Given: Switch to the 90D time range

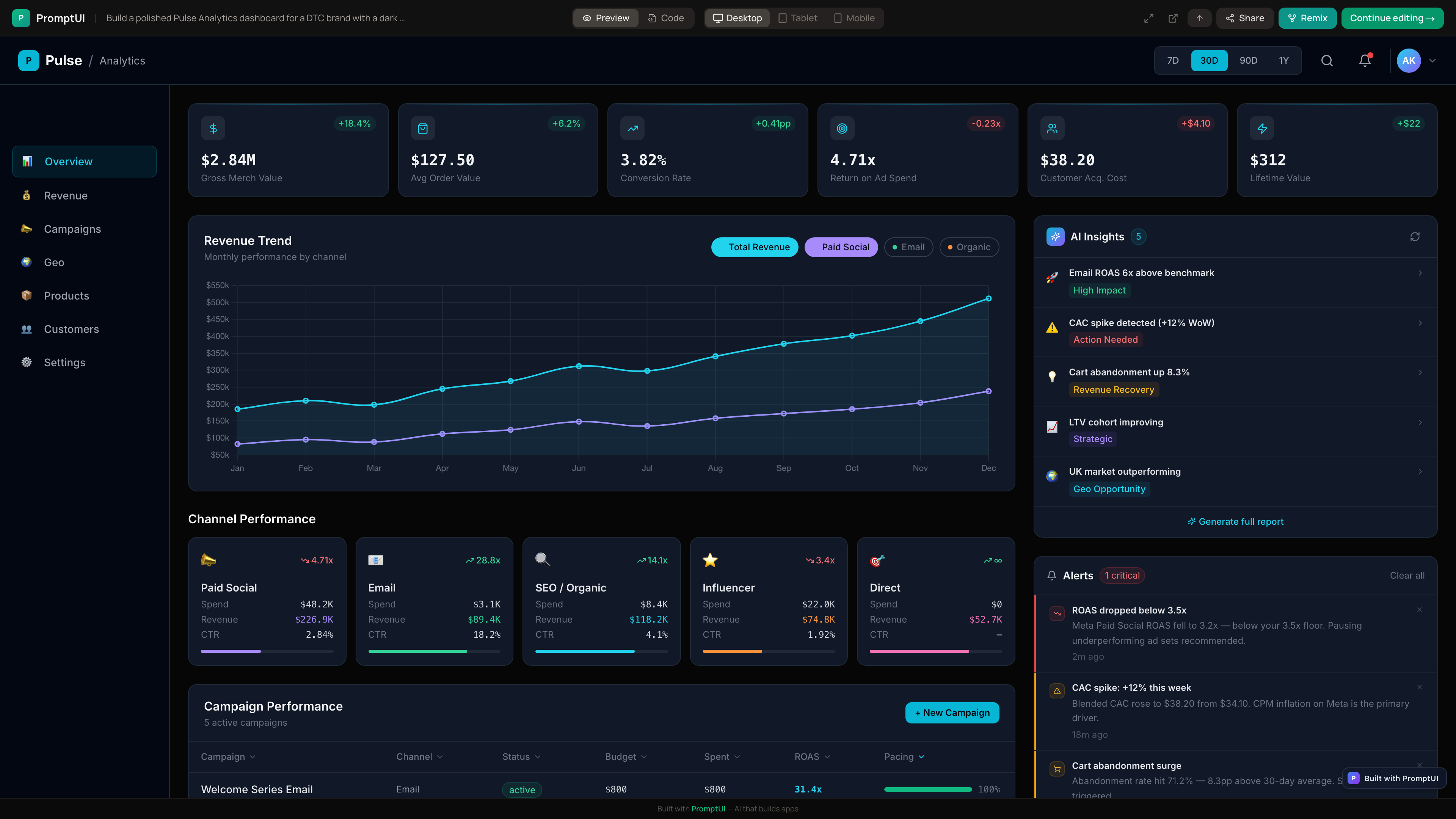Looking at the screenshot, I should coord(1248,61).
